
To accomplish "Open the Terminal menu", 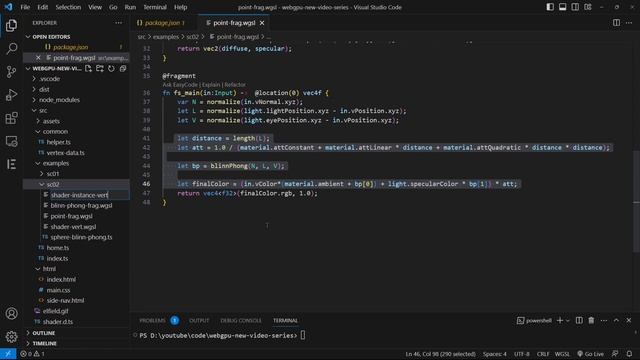I will [155, 7].
